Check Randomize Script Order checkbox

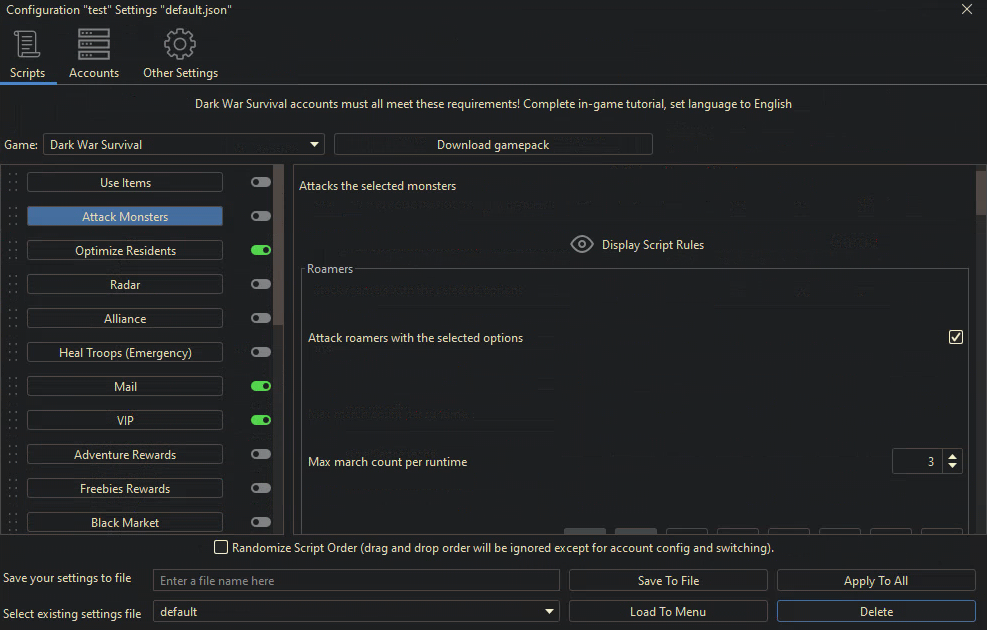tap(221, 548)
